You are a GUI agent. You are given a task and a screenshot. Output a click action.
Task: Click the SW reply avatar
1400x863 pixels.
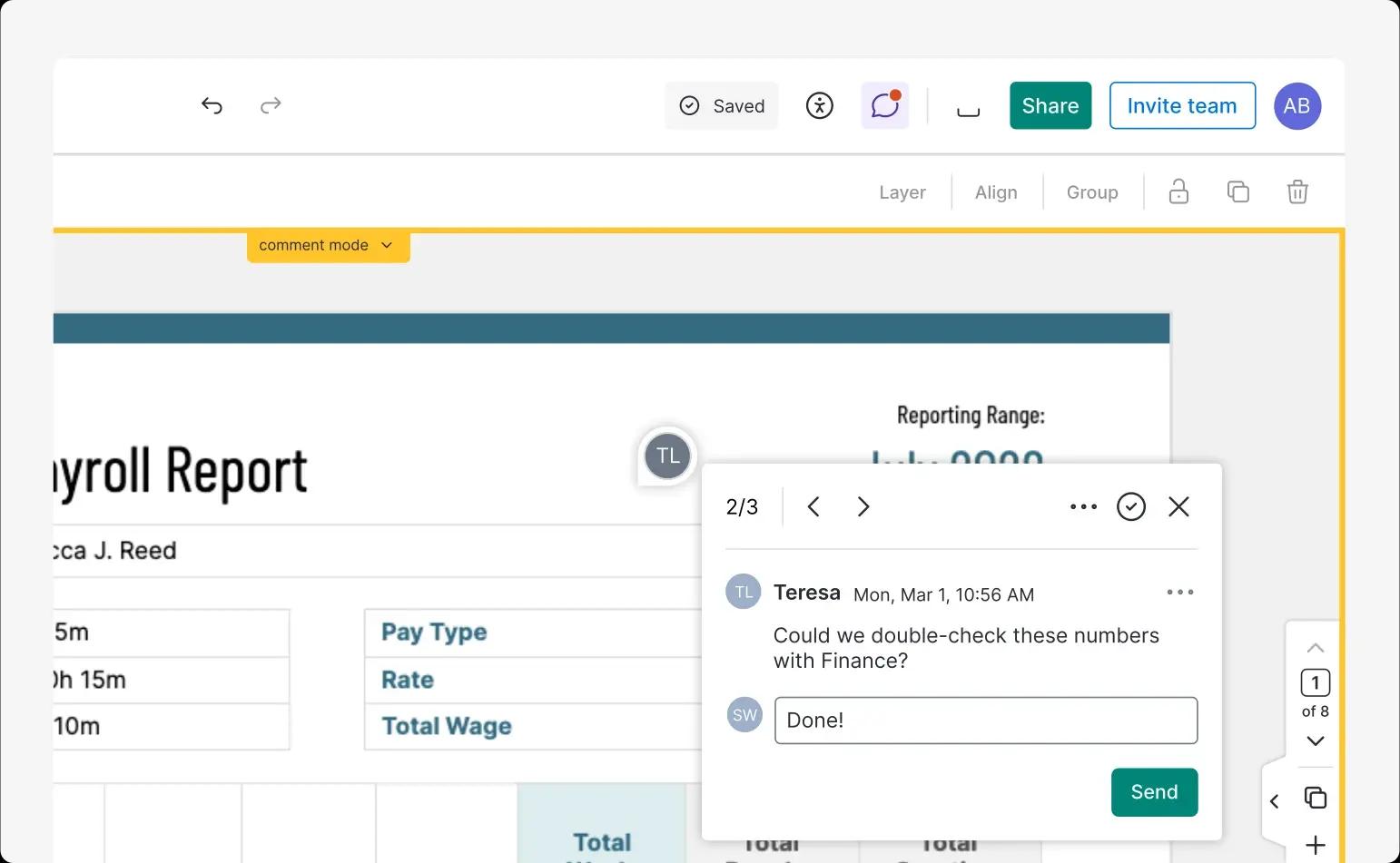pos(744,715)
